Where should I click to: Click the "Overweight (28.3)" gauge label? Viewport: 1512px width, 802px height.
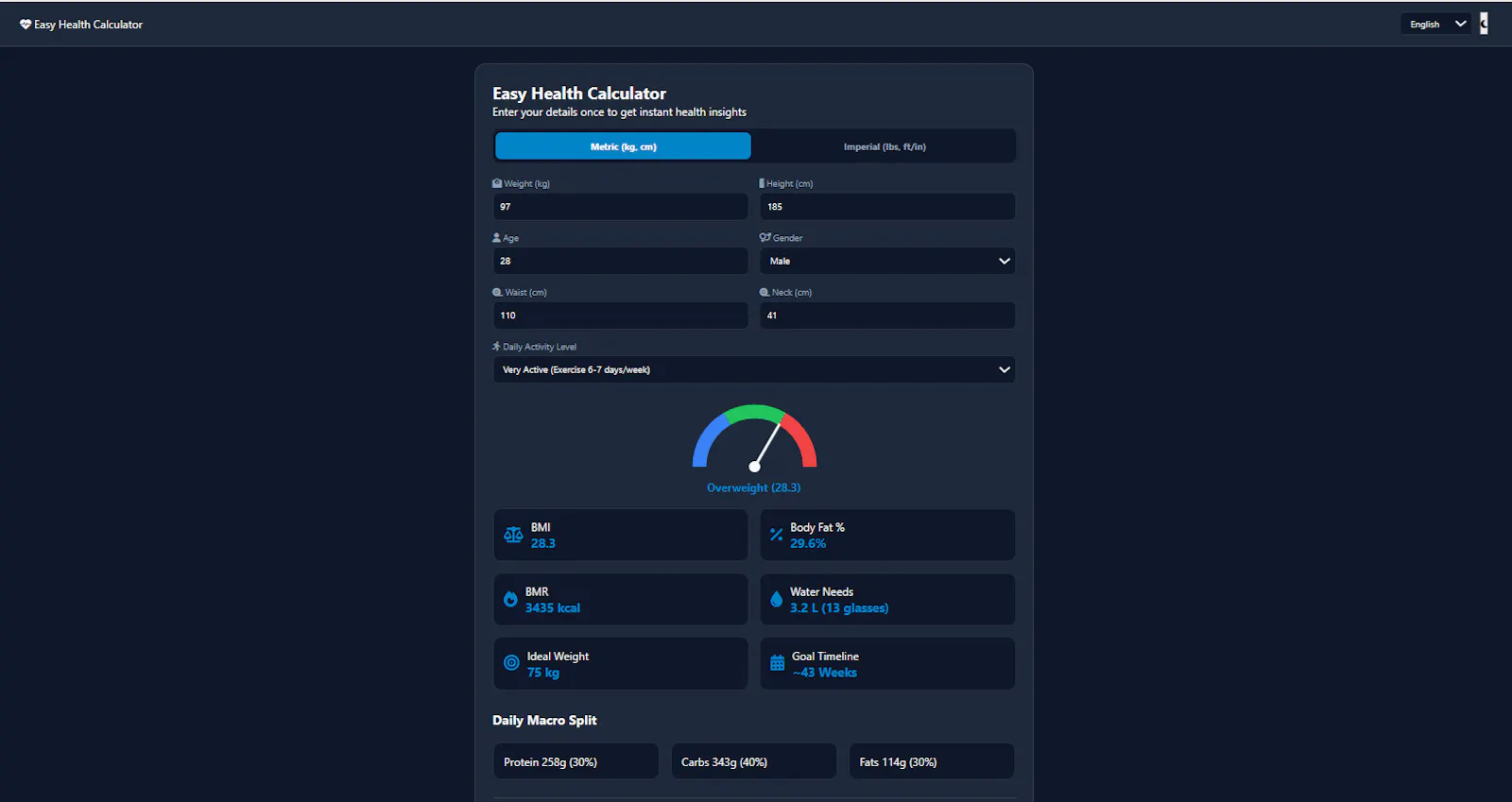[754, 487]
